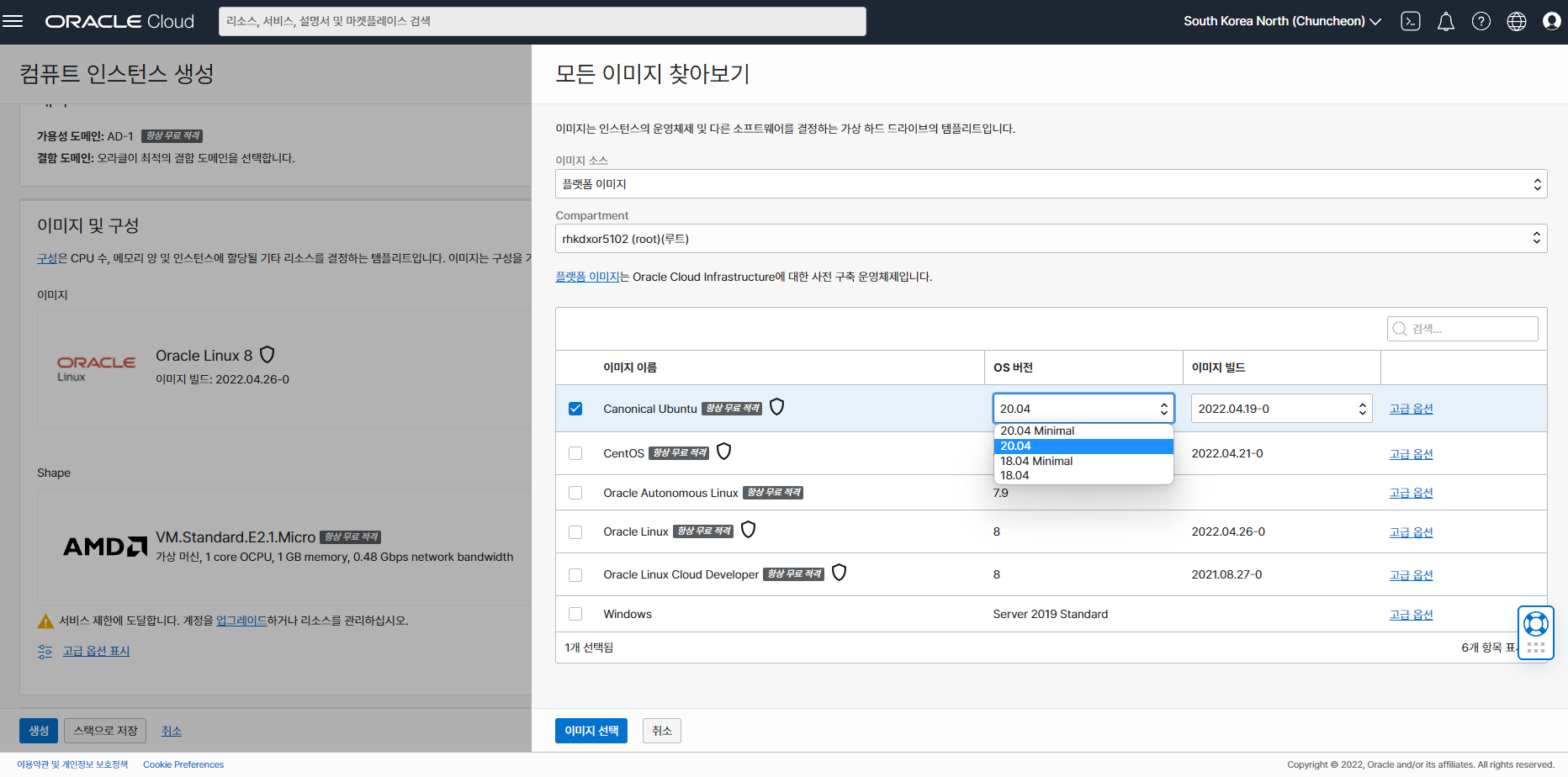Click the AMD logo in Shape card
The height and width of the screenshot is (777, 1568).
105,547
